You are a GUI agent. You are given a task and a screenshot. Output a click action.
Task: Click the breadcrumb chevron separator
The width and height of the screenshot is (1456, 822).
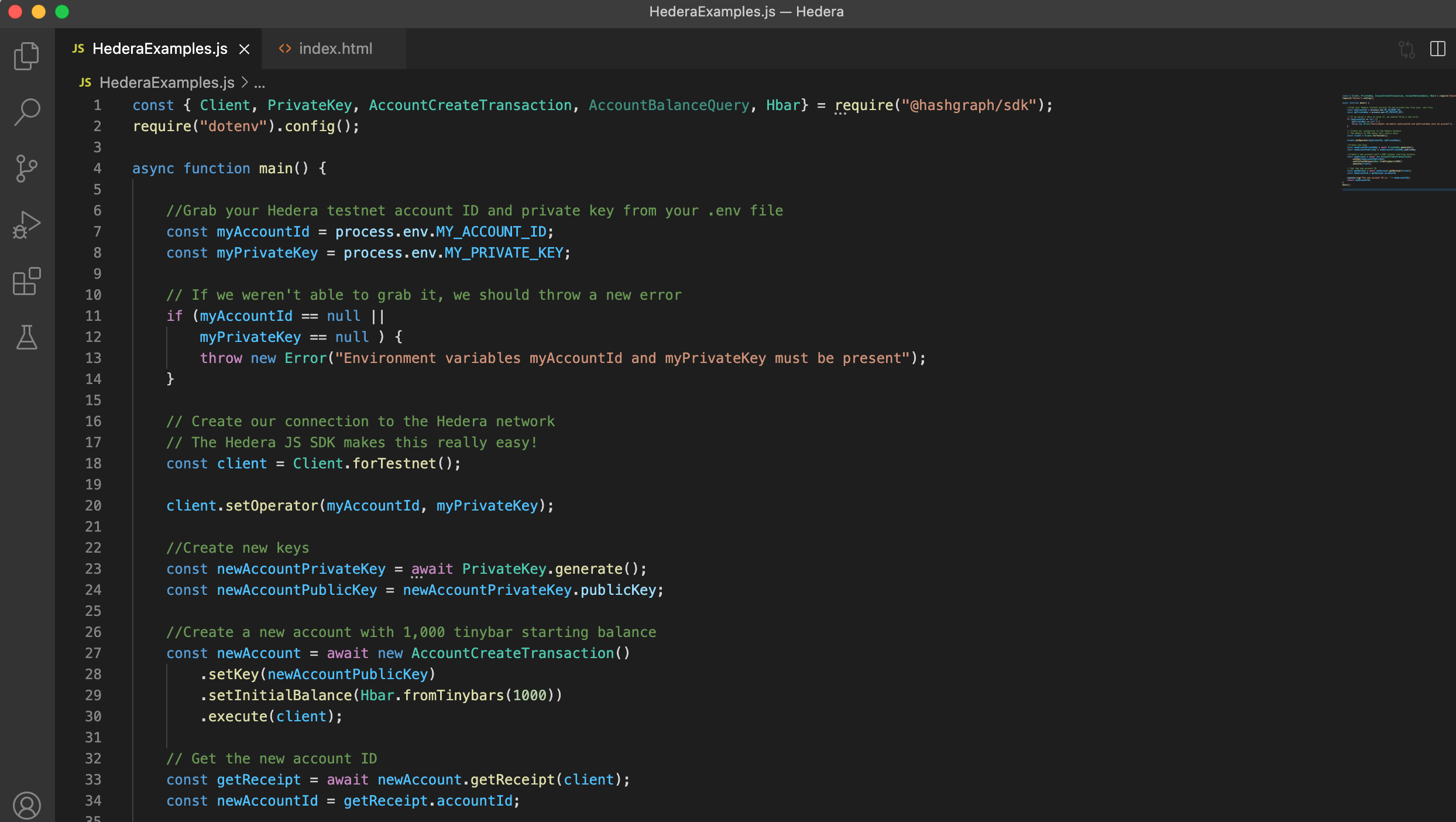coord(245,83)
